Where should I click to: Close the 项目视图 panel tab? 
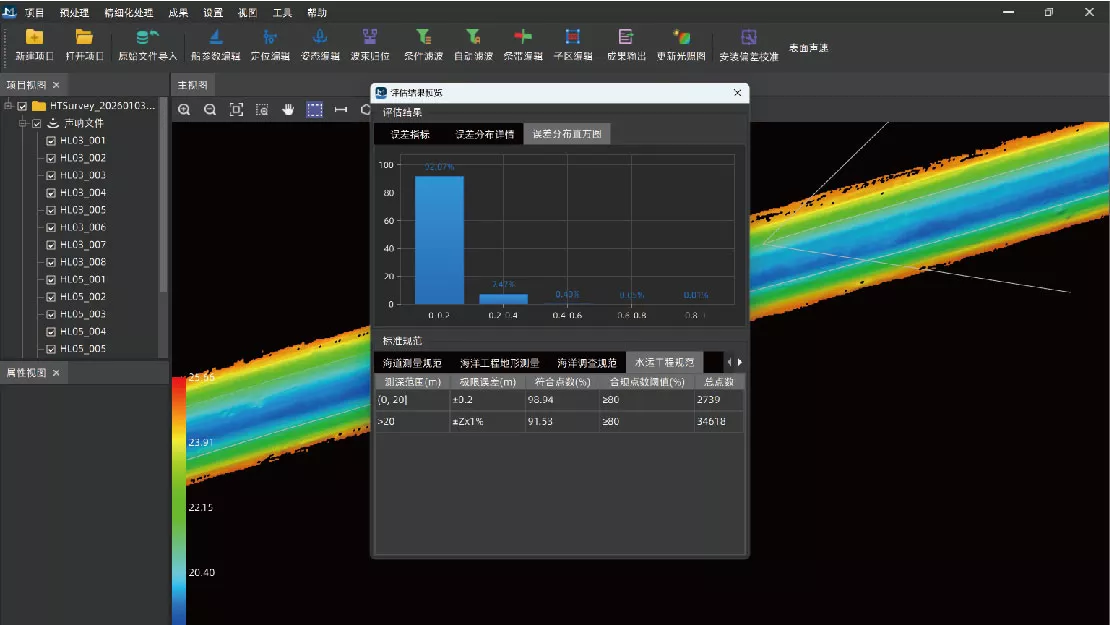click(56, 85)
